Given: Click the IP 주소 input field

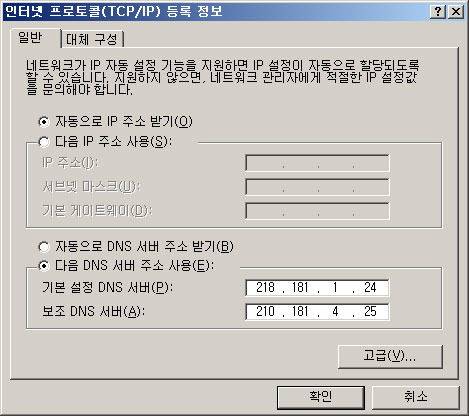Looking at the screenshot, I should pyautogui.click(x=317, y=163).
